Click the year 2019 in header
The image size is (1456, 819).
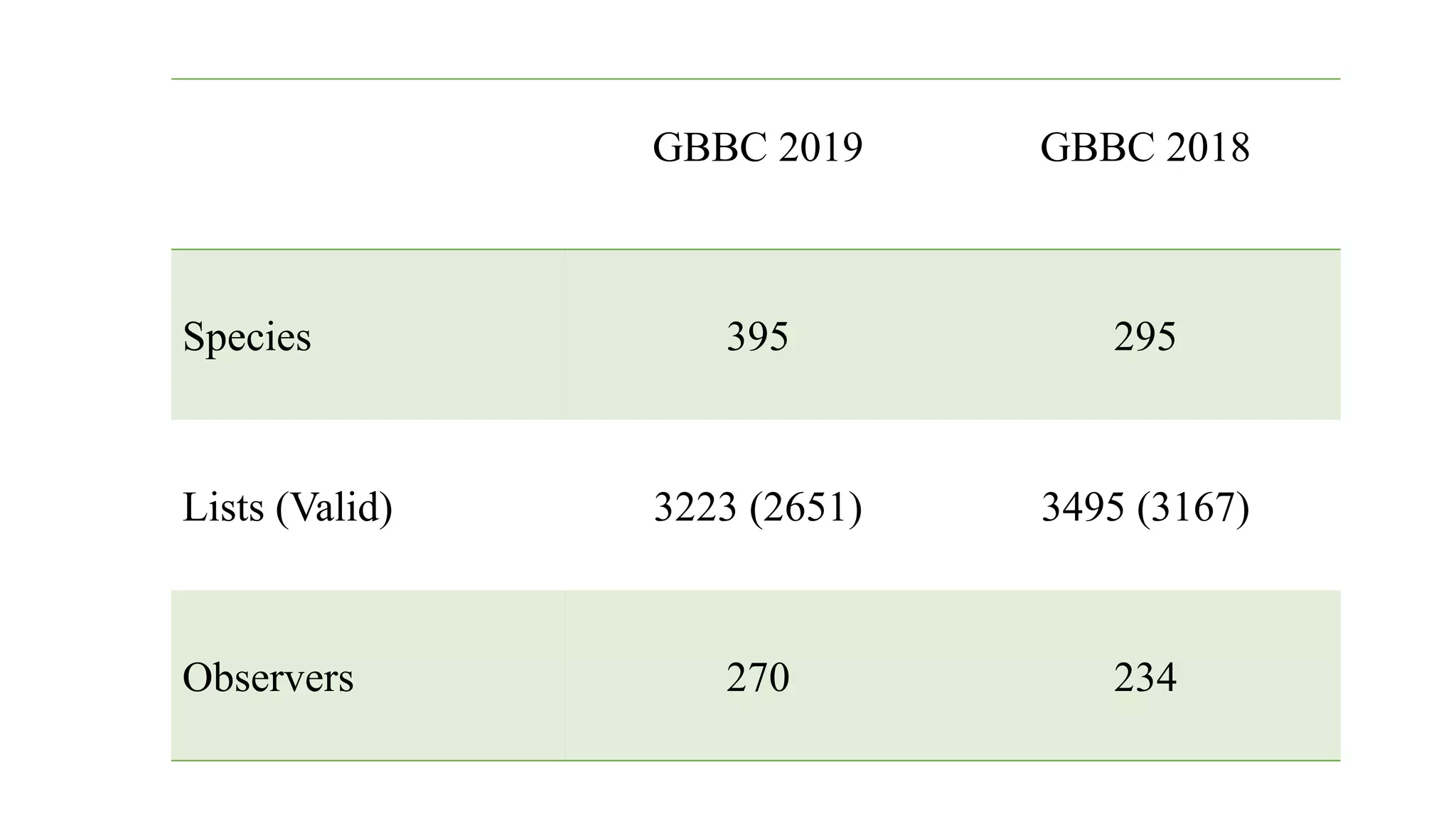point(820,148)
